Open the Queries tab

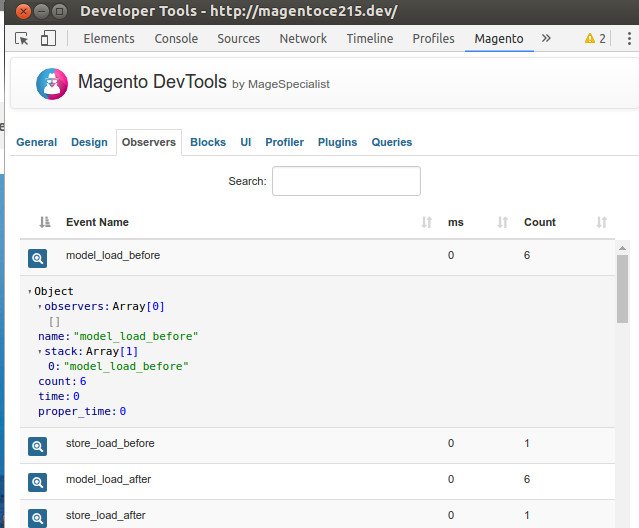(391, 142)
